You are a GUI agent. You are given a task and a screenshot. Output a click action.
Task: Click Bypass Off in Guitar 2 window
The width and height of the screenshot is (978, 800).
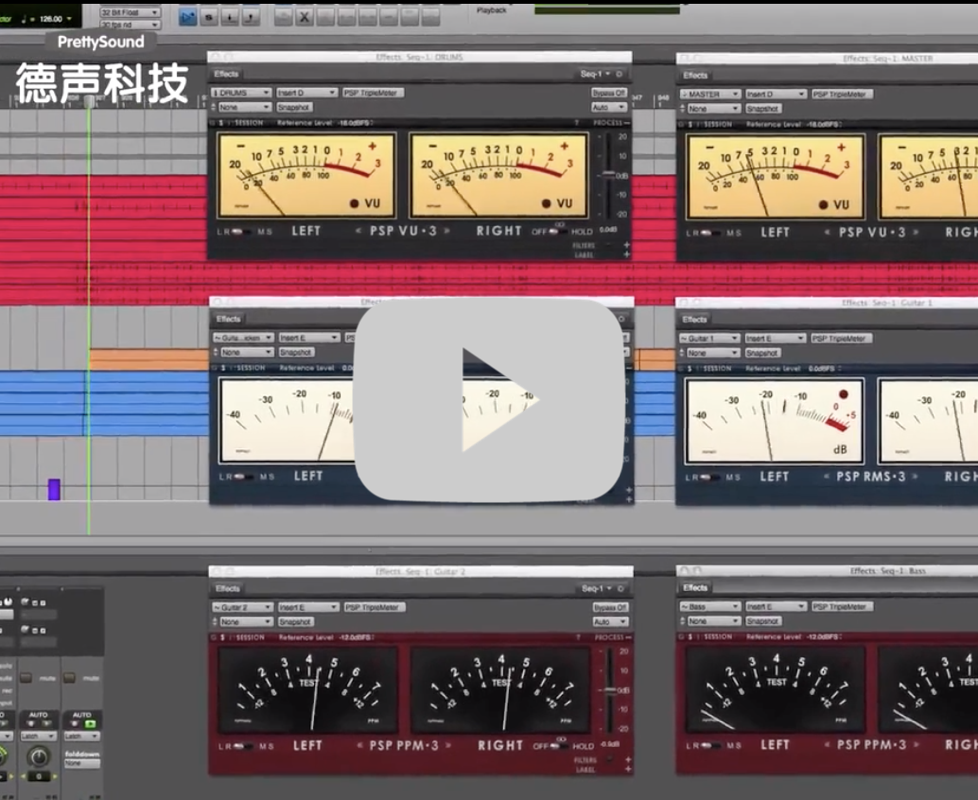(610, 607)
